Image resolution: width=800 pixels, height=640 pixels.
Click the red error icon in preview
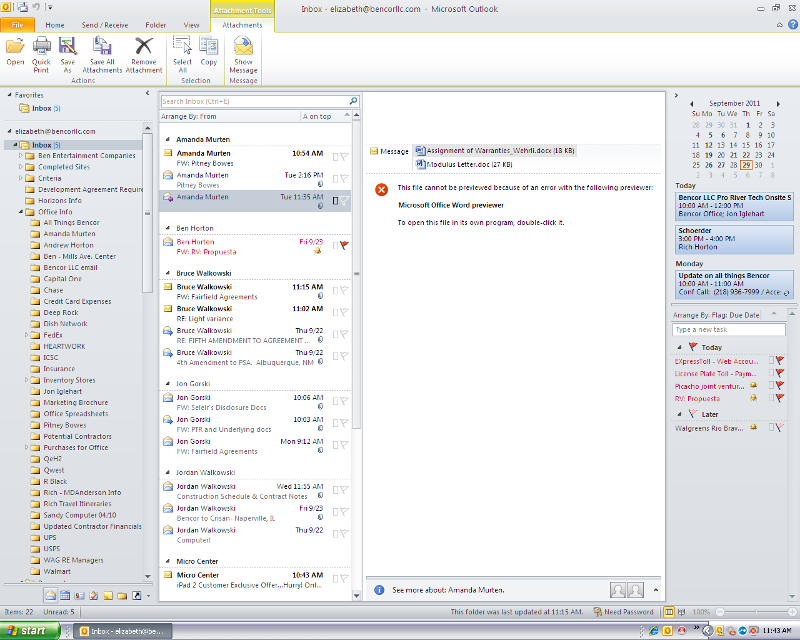tap(381, 189)
